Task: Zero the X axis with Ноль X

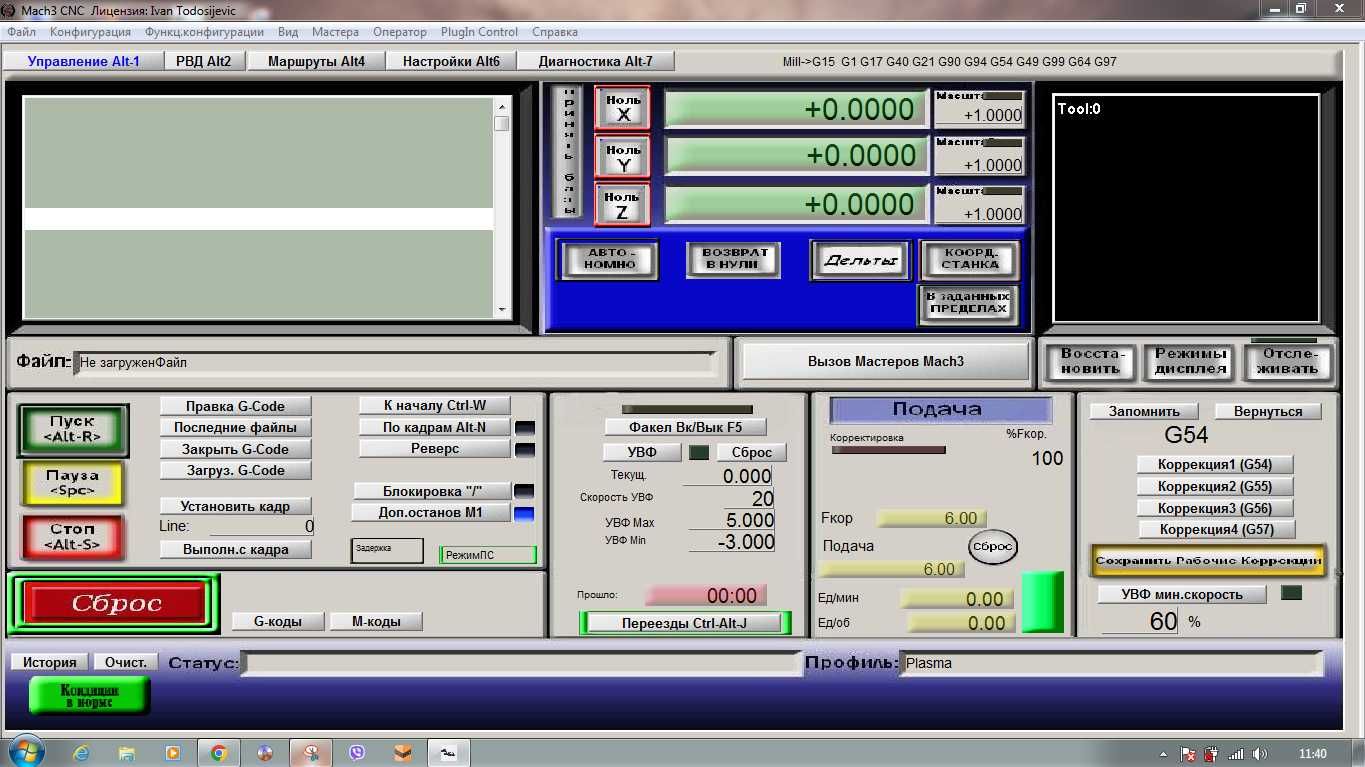Action: coord(623,108)
